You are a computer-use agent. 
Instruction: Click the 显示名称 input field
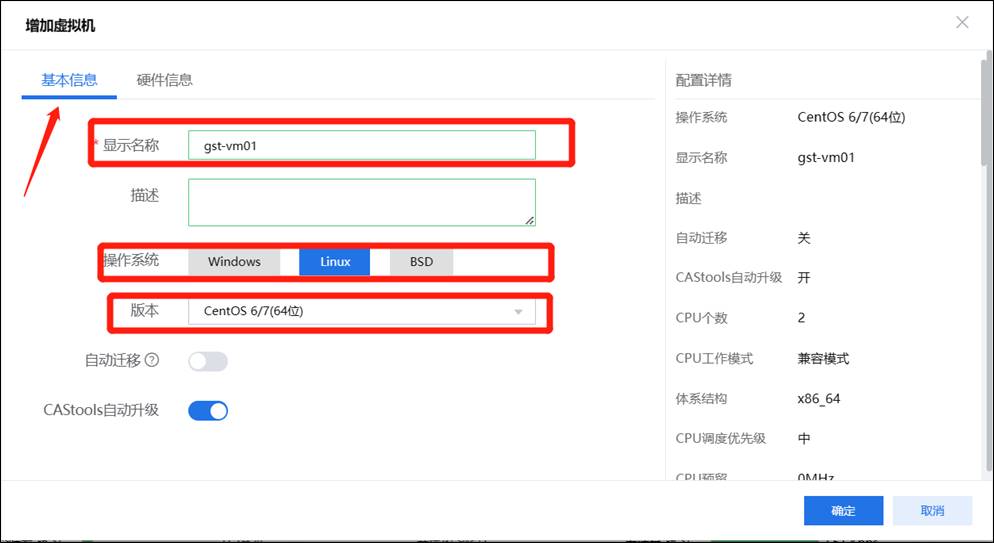(361, 145)
